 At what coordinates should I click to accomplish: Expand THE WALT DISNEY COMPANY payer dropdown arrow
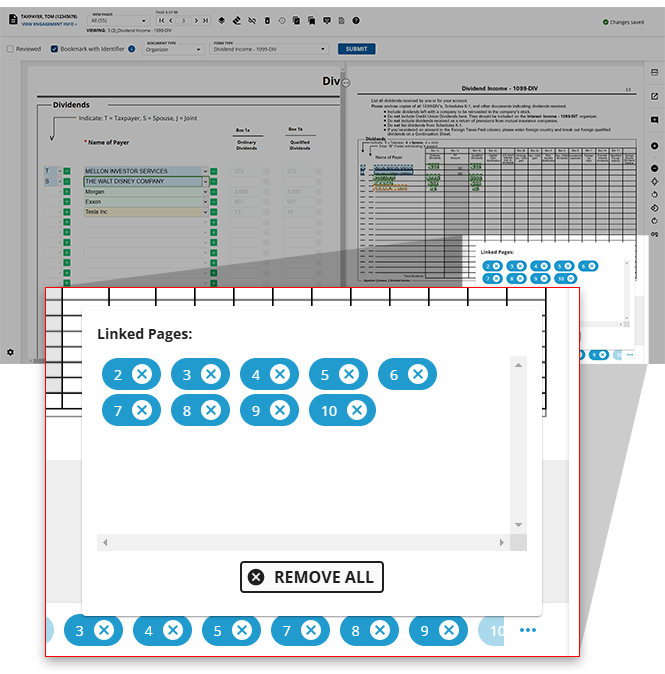pos(205,181)
